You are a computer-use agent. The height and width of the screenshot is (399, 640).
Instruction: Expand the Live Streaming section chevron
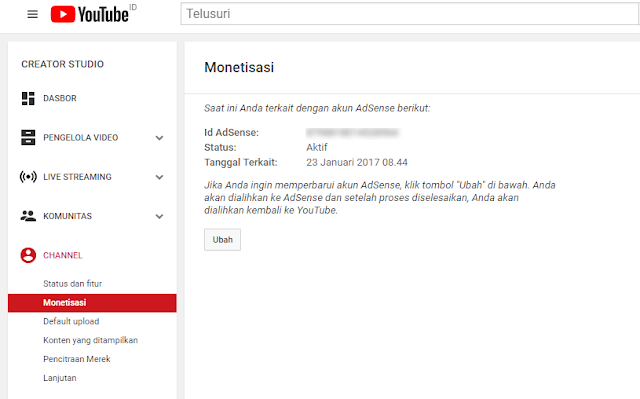(x=160, y=177)
